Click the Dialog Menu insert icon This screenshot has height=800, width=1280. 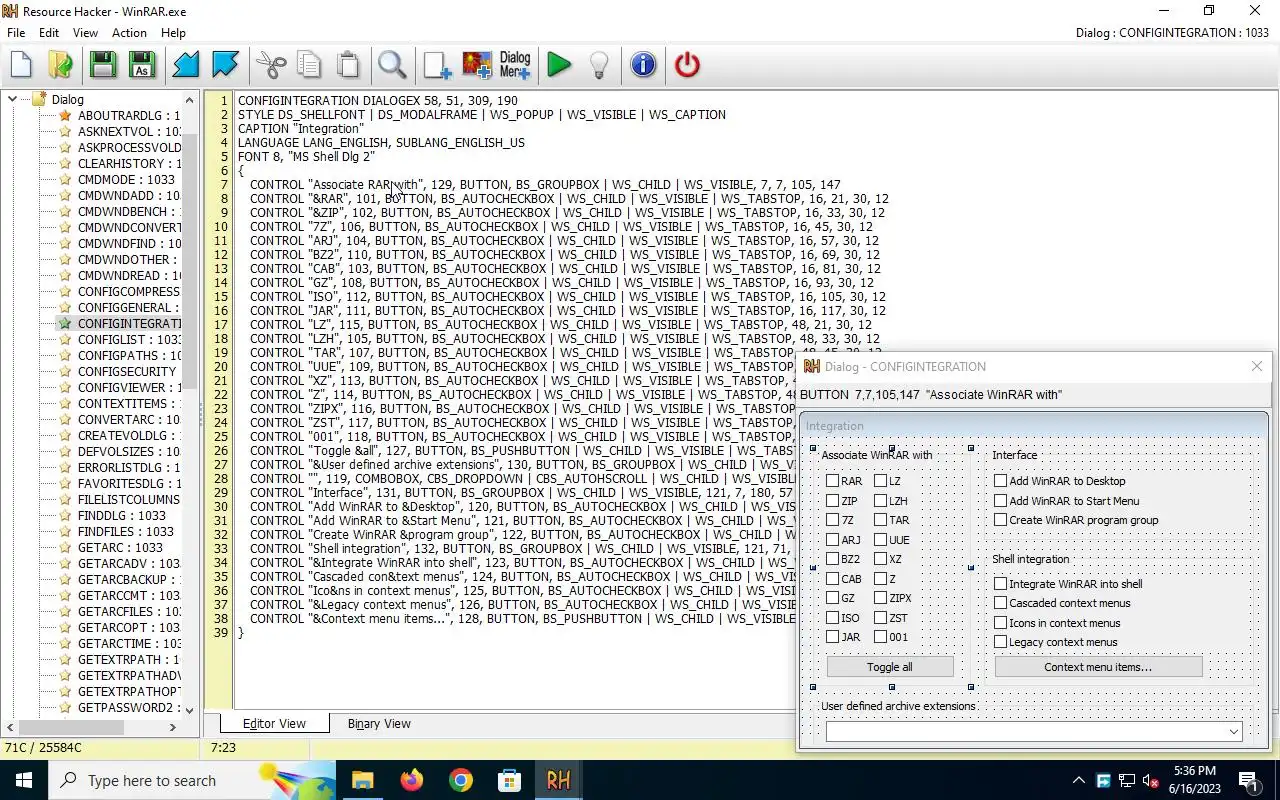point(515,65)
